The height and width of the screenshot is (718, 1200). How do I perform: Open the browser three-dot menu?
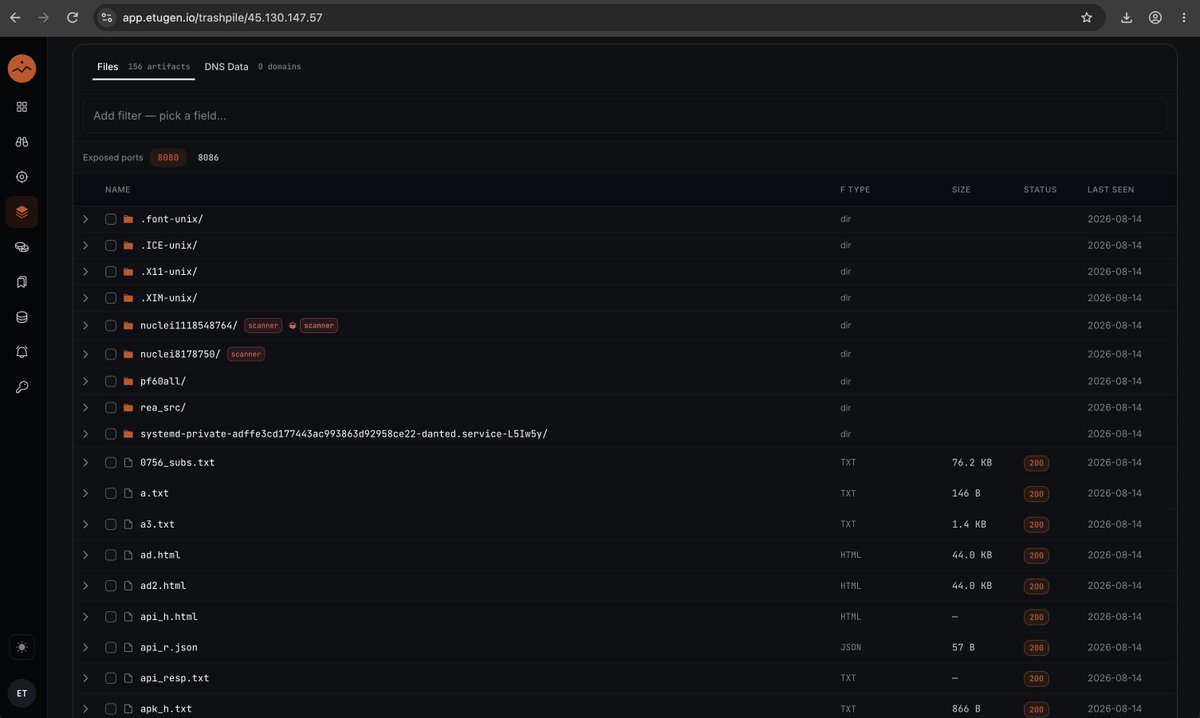pyautogui.click(x=1183, y=17)
